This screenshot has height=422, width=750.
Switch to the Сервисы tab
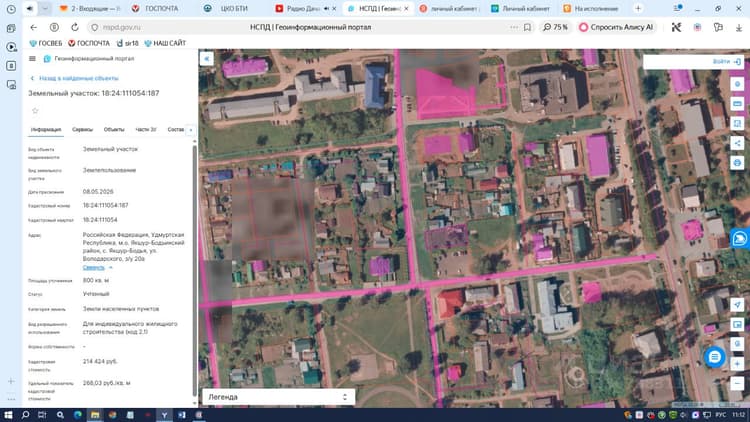(x=82, y=130)
